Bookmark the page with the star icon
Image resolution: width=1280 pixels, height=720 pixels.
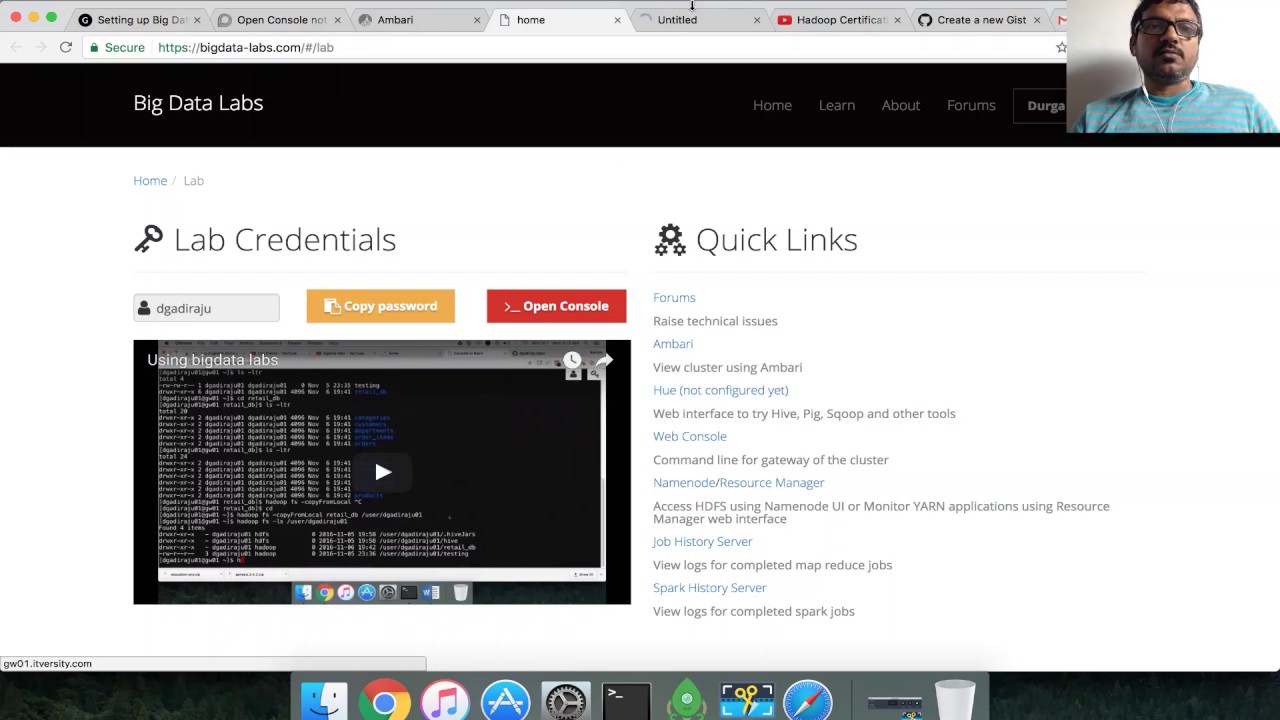coord(1061,47)
